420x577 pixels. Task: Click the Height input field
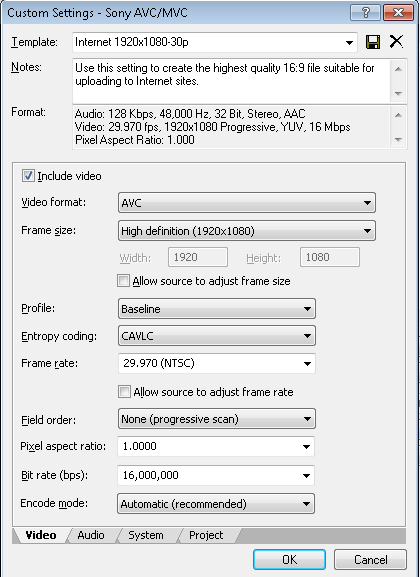click(x=330, y=257)
